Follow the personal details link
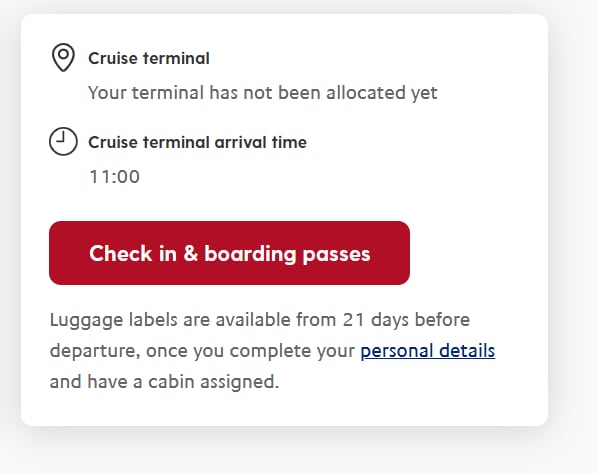This screenshot has height=473, width=598. click(x=428, y=351)
